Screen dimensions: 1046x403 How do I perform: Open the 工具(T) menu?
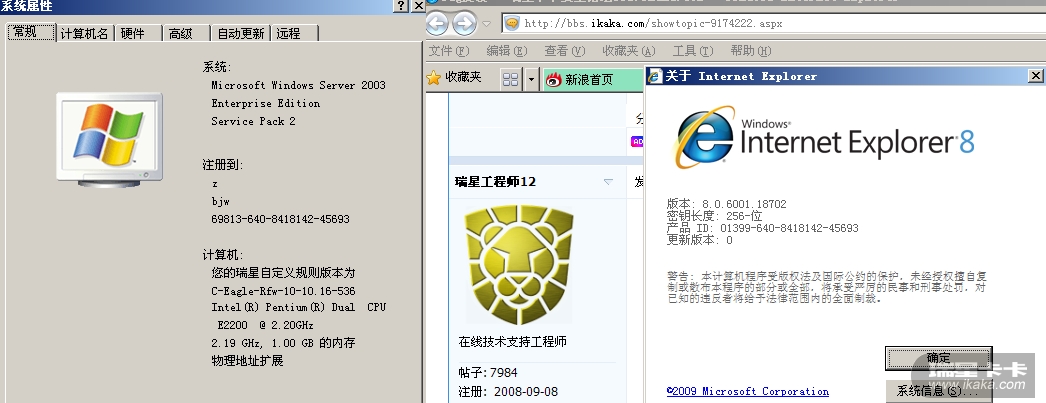pos(692,51)
